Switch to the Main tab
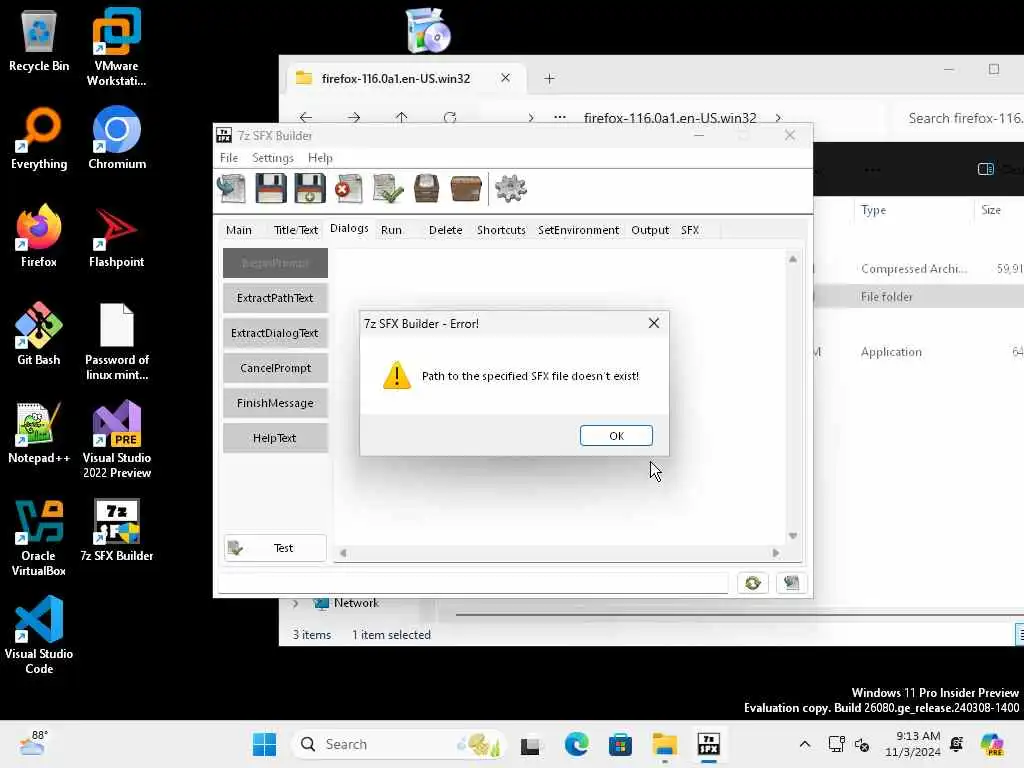 pos(239,230)
